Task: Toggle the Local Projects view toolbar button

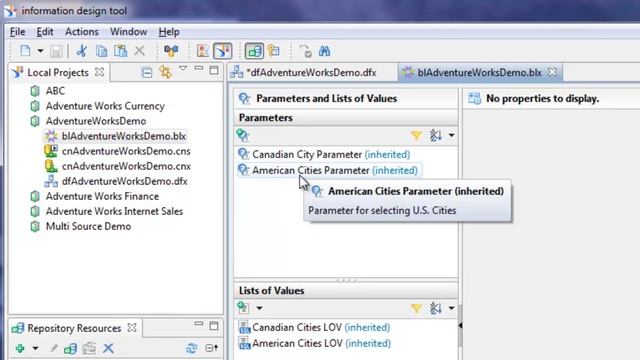Action: [222, 51]
